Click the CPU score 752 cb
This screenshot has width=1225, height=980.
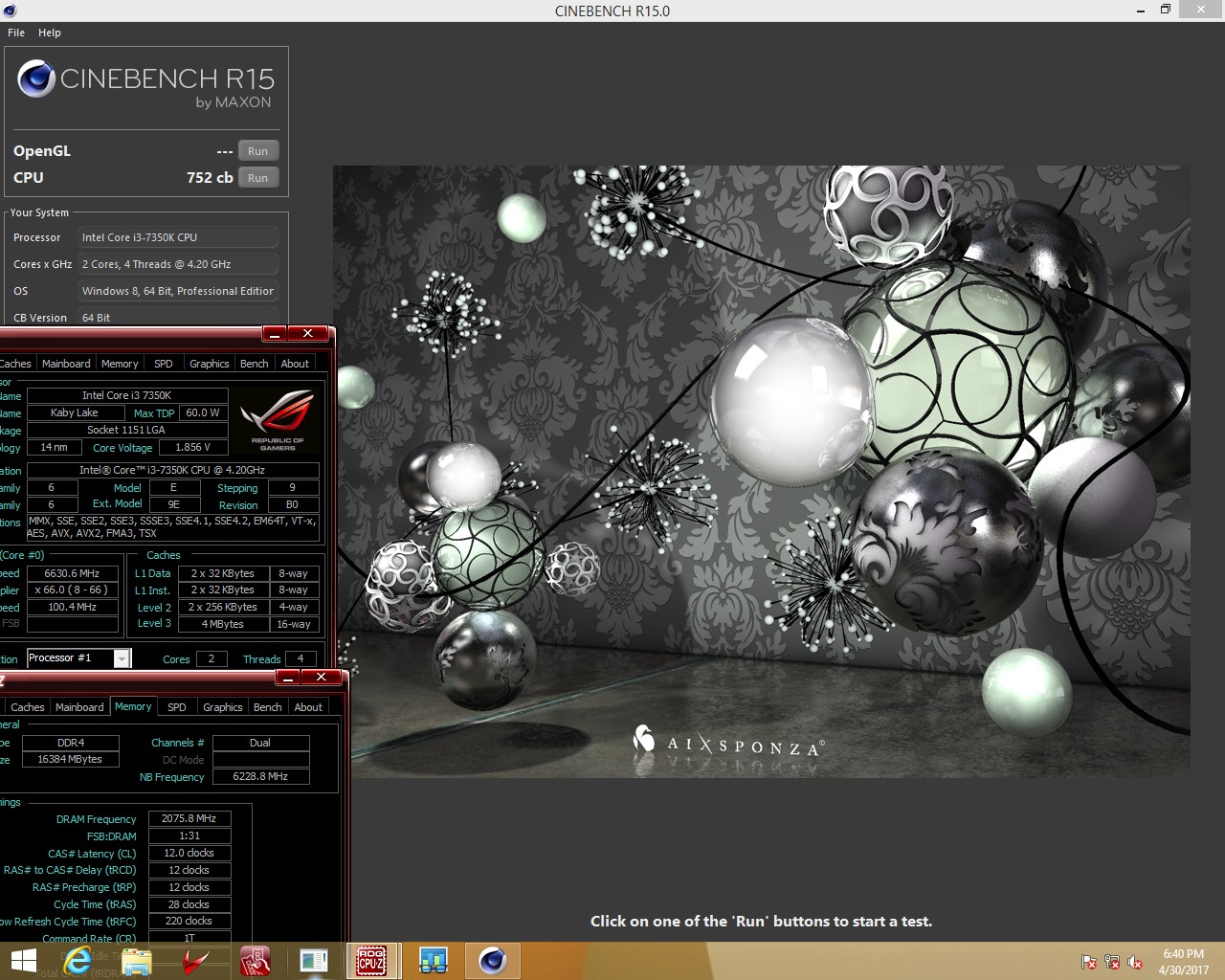[x=210, y=178]
